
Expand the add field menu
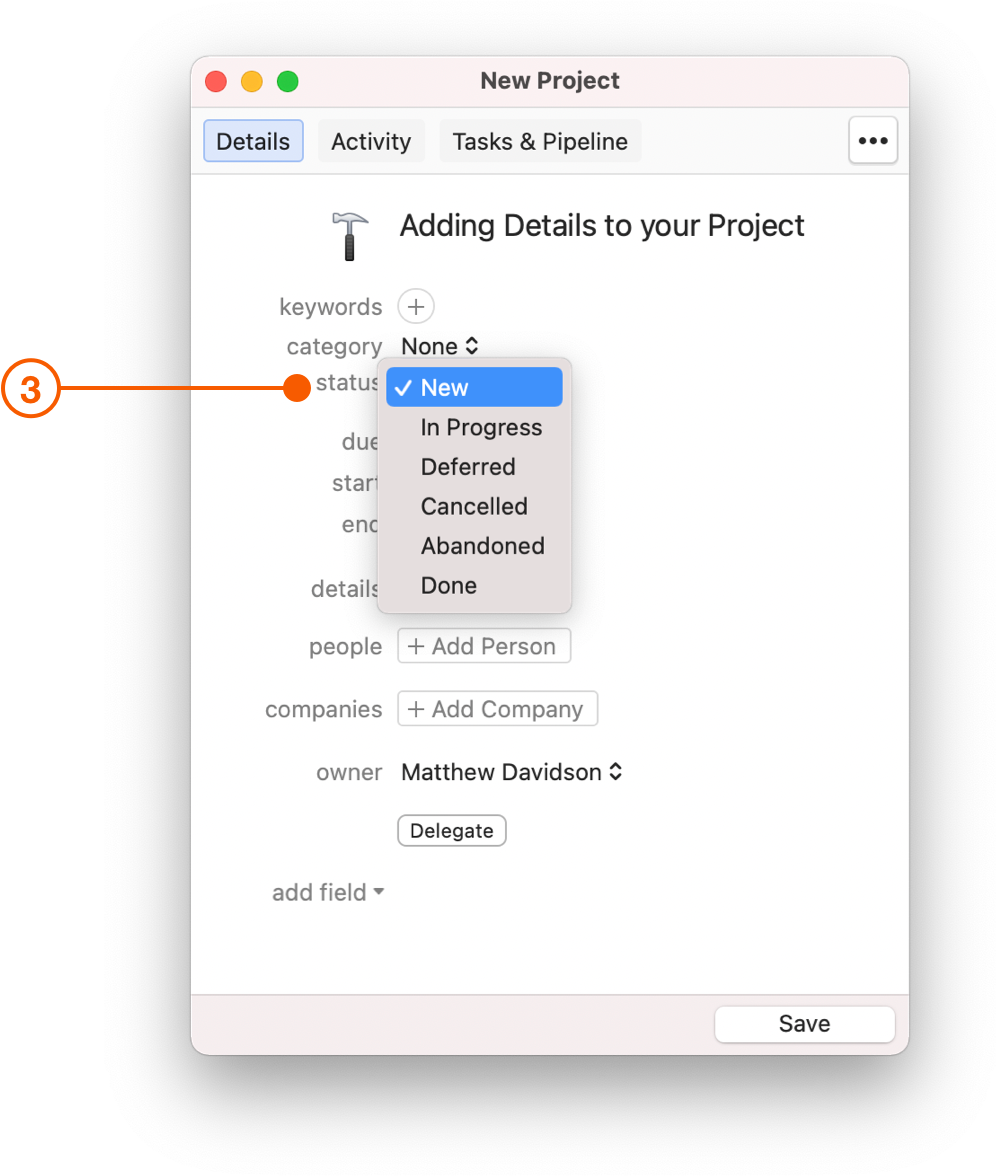(328, 892)
